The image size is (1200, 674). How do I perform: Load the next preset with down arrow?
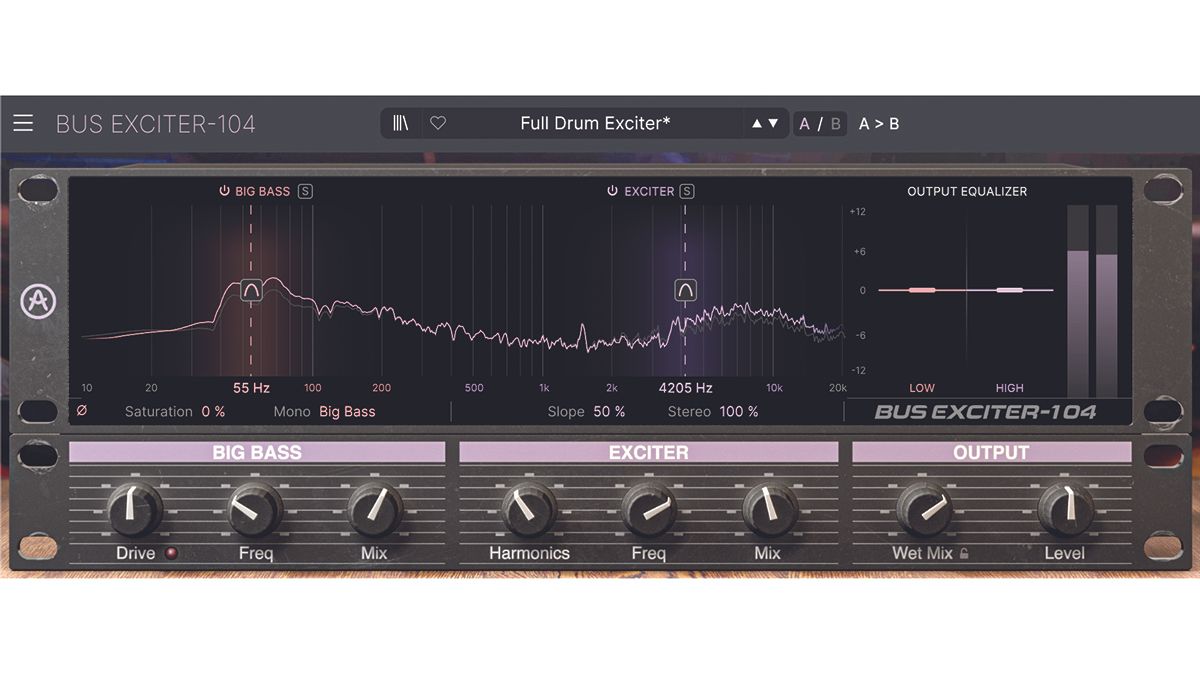pos(772,123)
